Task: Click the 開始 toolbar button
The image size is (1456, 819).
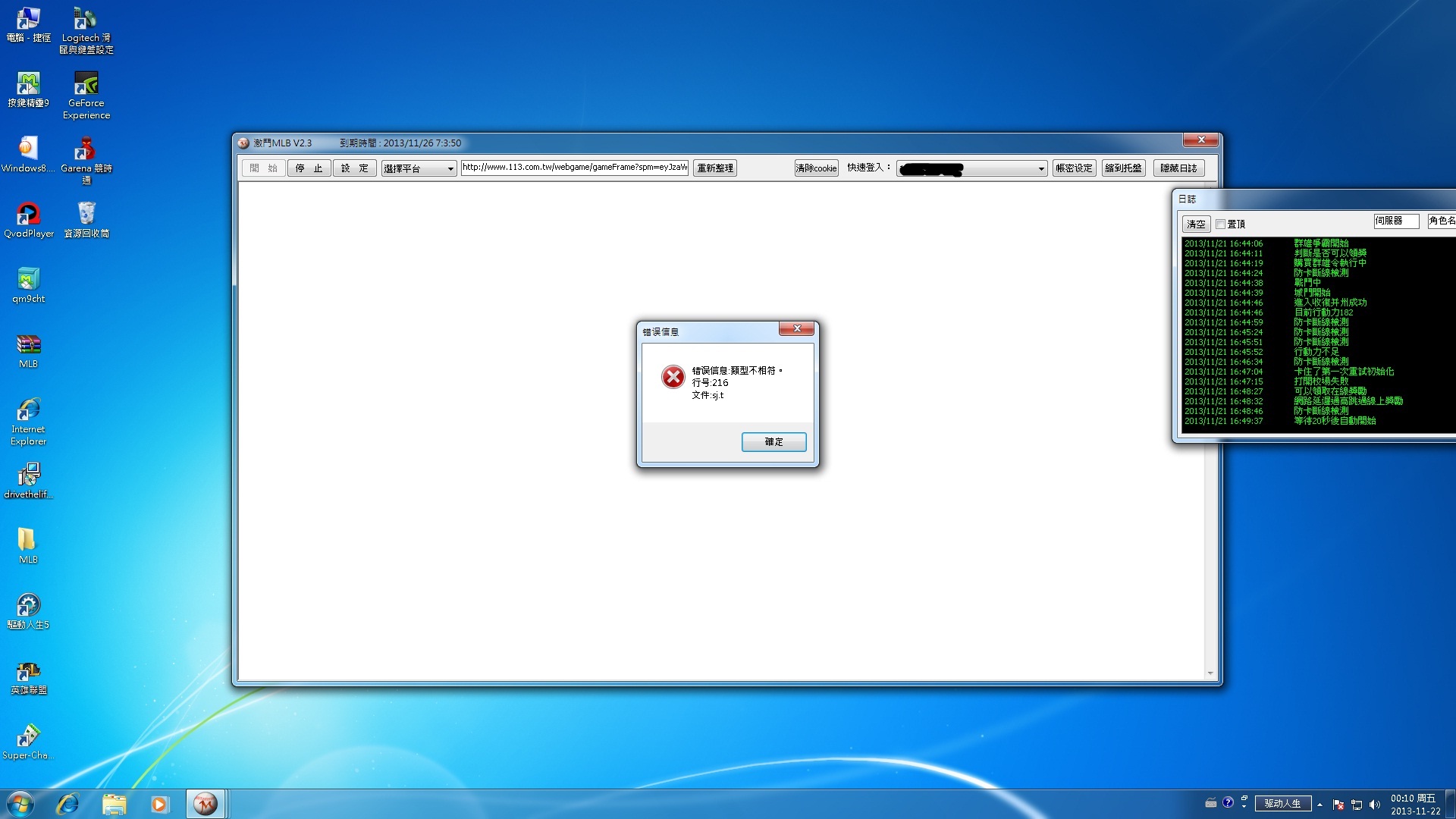Action: pyautogui.click(x=264, y=168)
